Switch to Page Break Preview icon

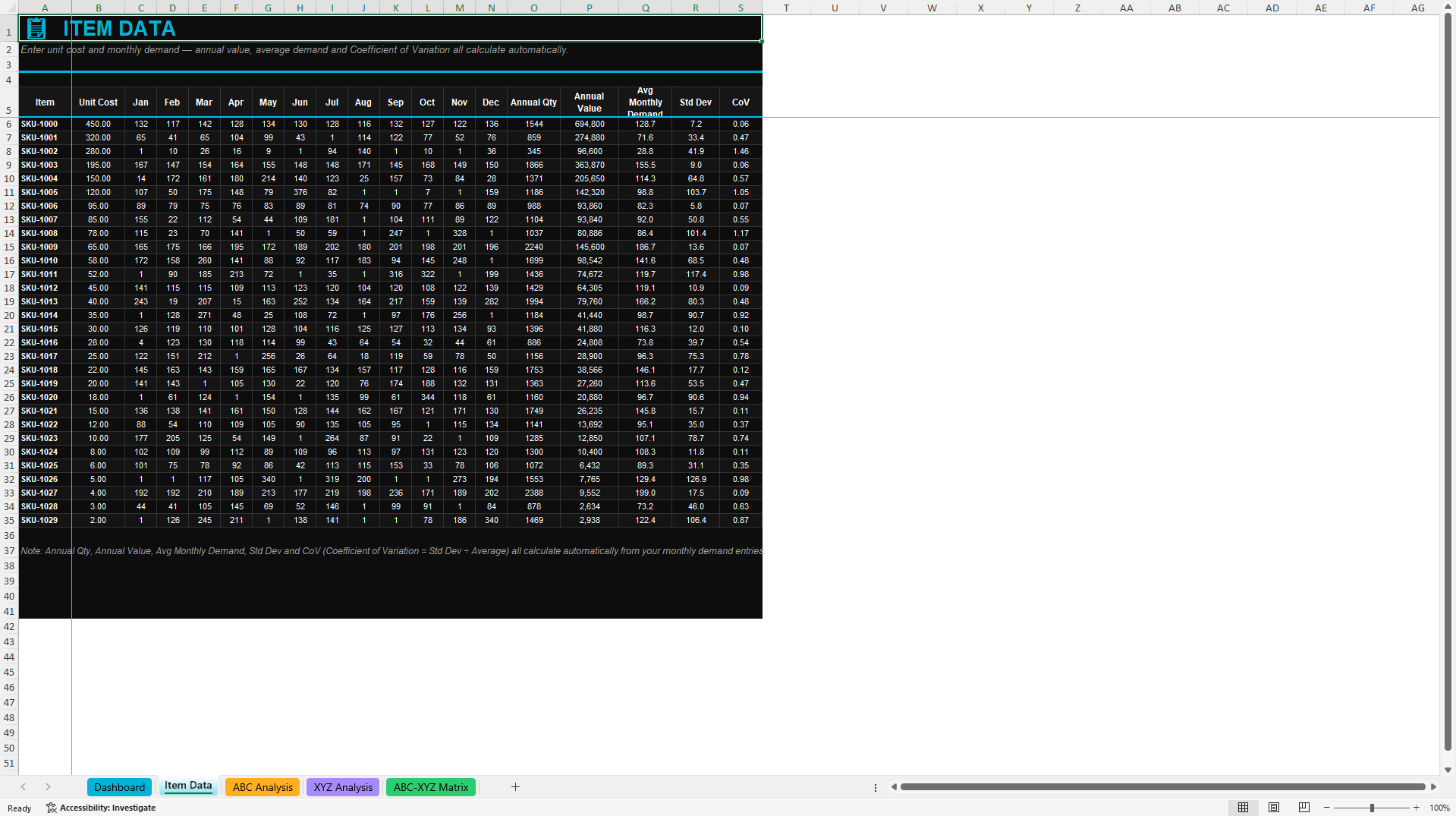coord(1304,808)
